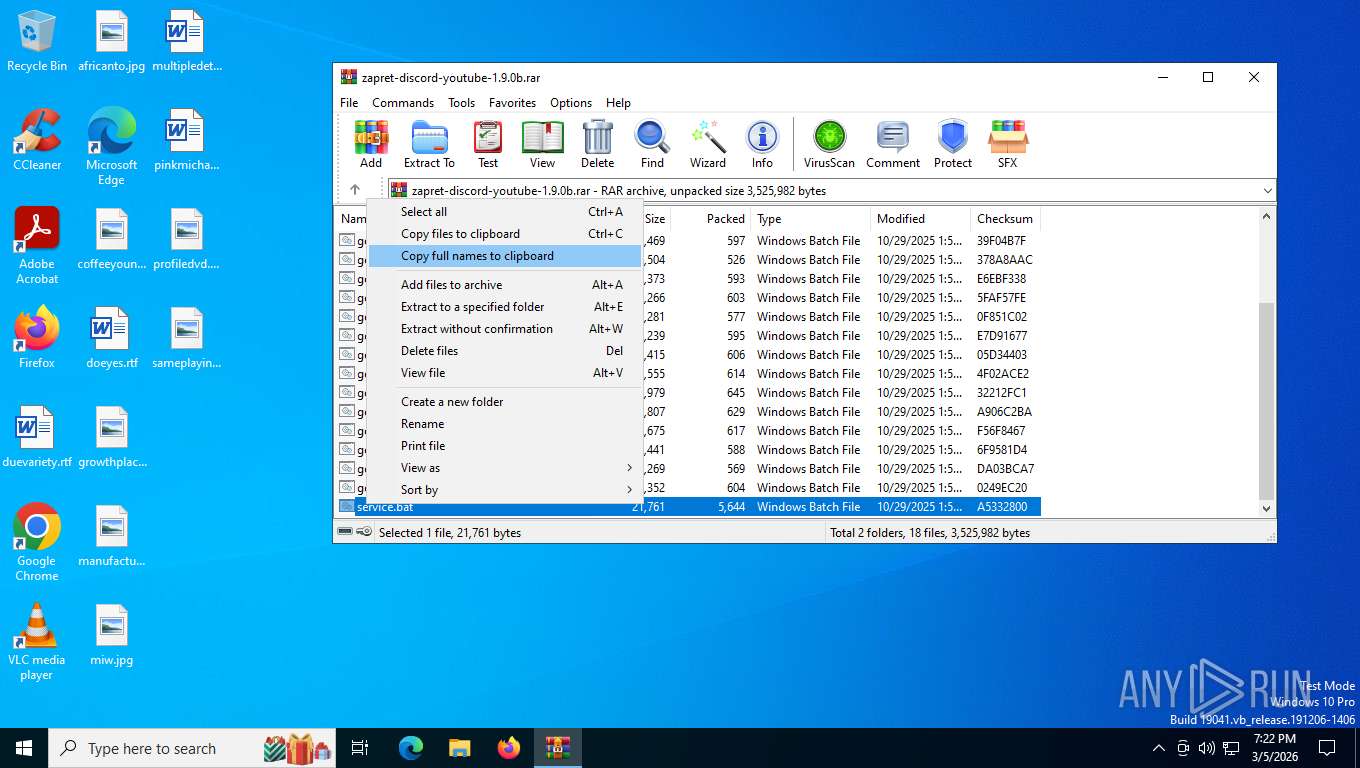
Task: Open duevariety.rtf desktop file
Action: [37, 437]
